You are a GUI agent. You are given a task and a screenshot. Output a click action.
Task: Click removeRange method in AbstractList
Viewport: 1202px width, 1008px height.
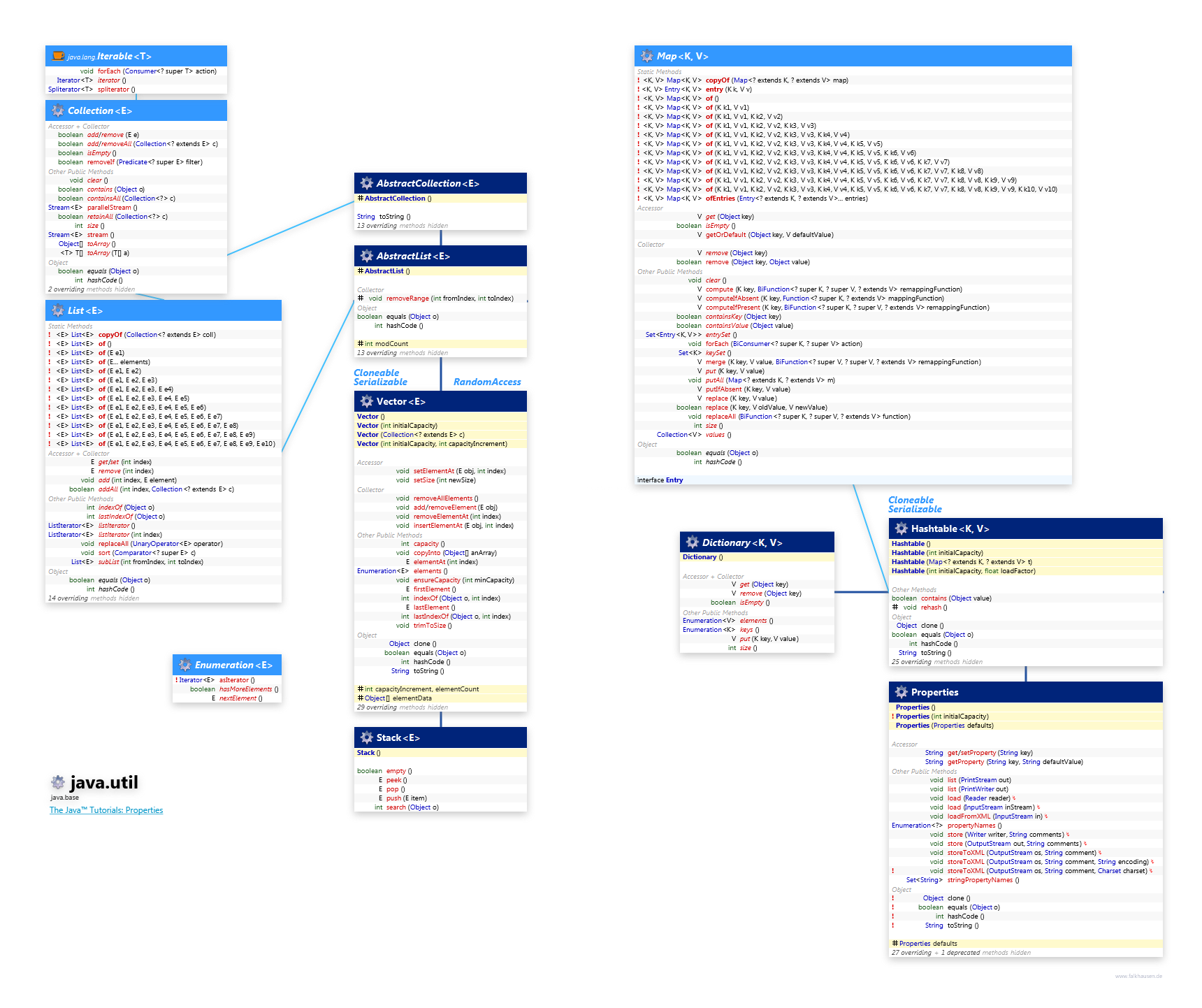click(x=407, y=298)
